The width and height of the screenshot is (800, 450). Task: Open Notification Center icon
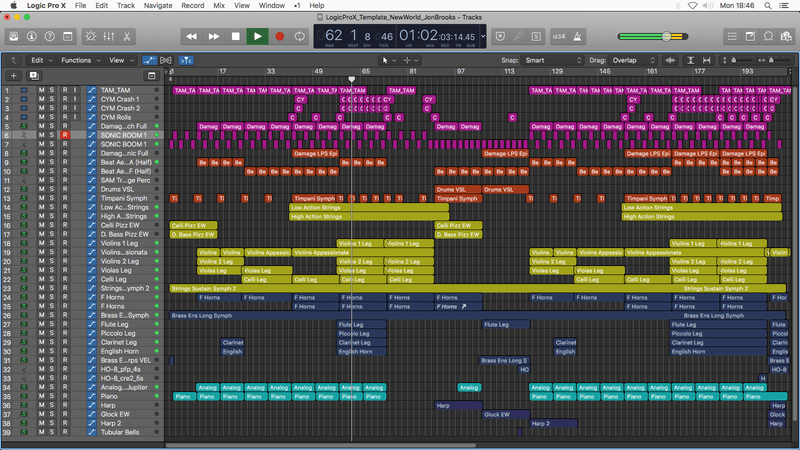coord(784,5)
